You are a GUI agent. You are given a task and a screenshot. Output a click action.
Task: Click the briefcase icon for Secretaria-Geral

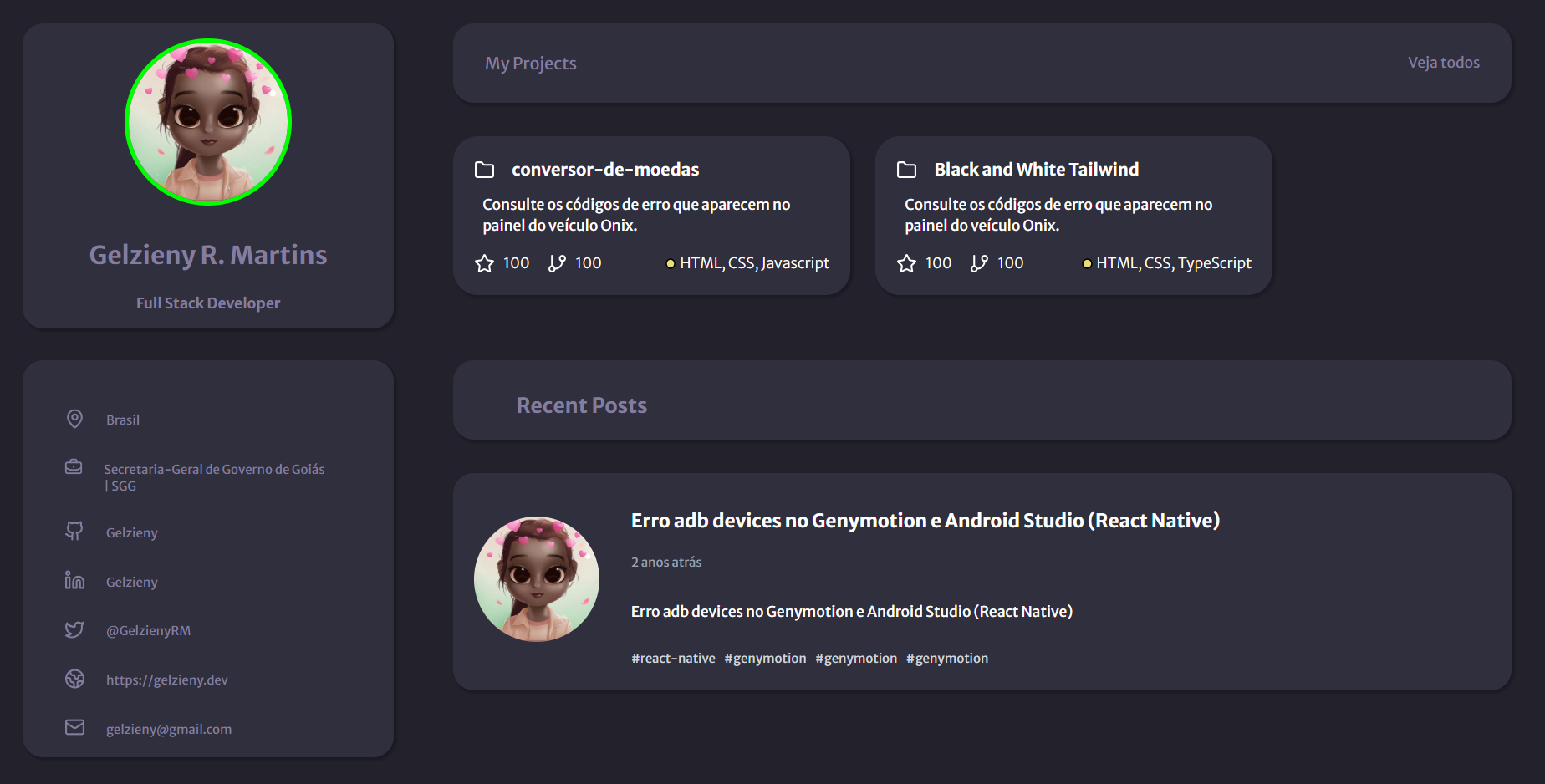pyautogui.click(x=74, y=466)
